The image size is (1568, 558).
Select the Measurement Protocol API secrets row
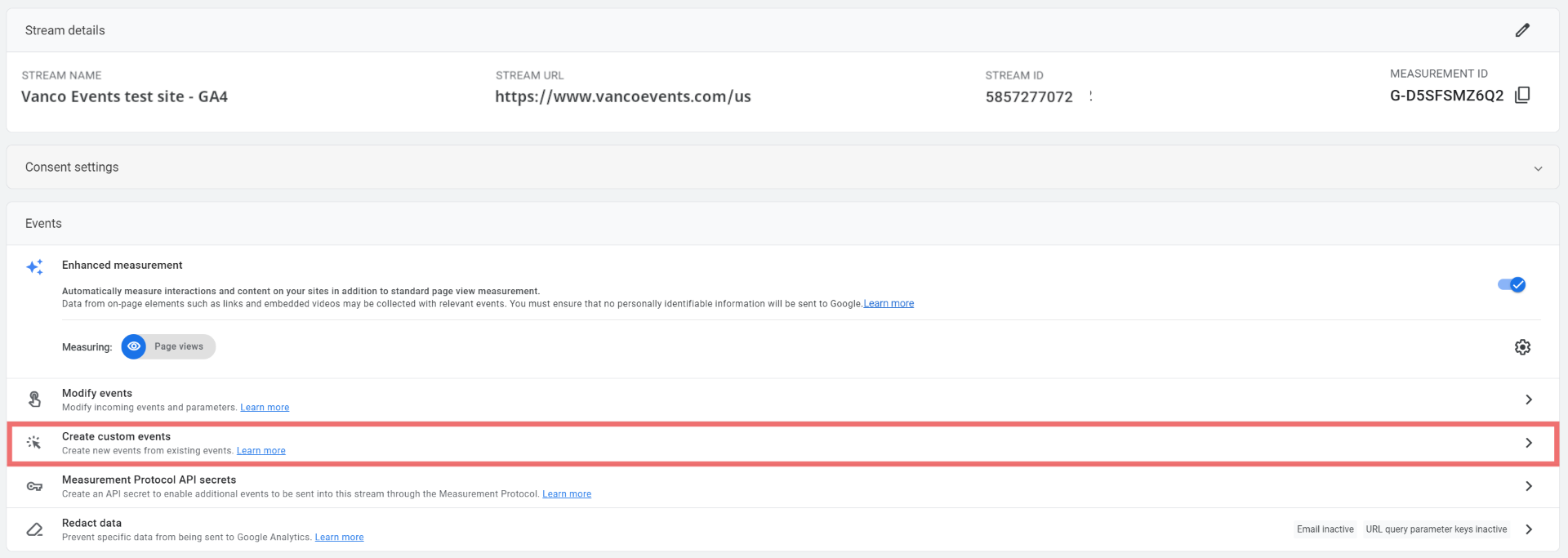149,480
